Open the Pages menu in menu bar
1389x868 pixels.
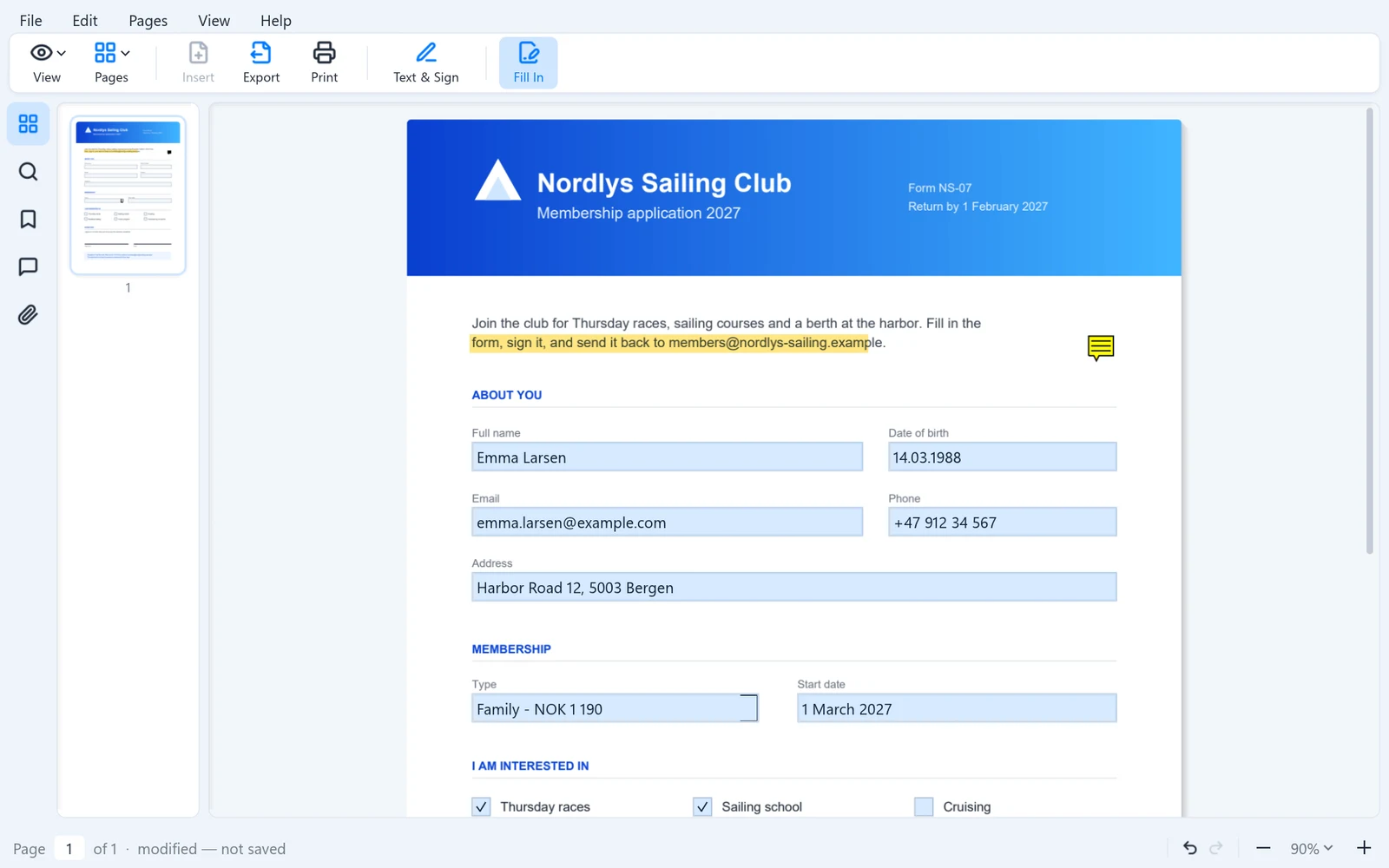click(148, 20)
